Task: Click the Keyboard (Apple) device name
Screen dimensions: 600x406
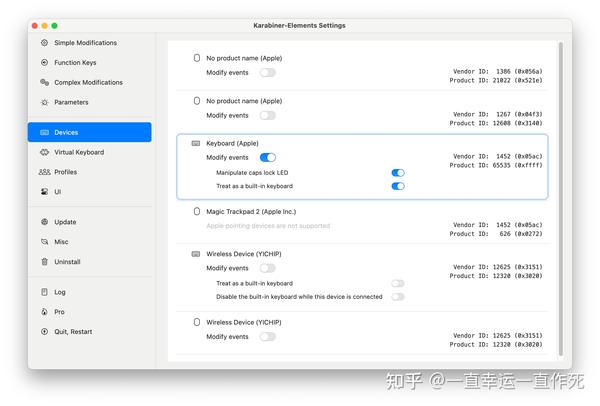Action: pos(232,143)
